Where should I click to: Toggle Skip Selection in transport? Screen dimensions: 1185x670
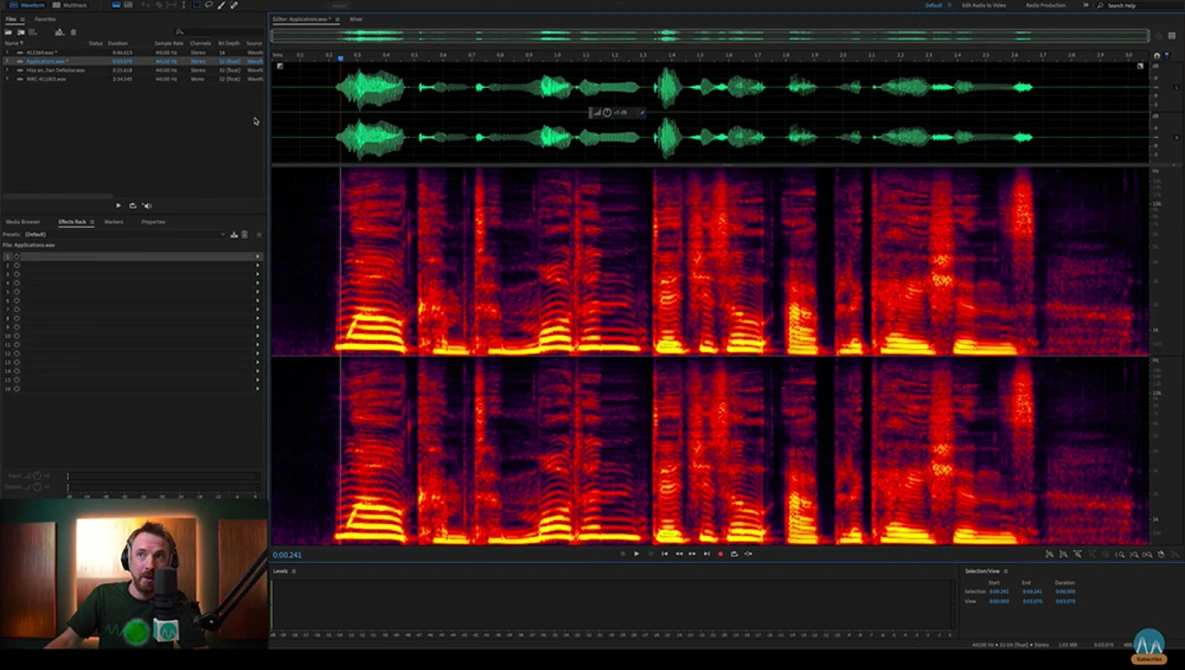point(748,554)
